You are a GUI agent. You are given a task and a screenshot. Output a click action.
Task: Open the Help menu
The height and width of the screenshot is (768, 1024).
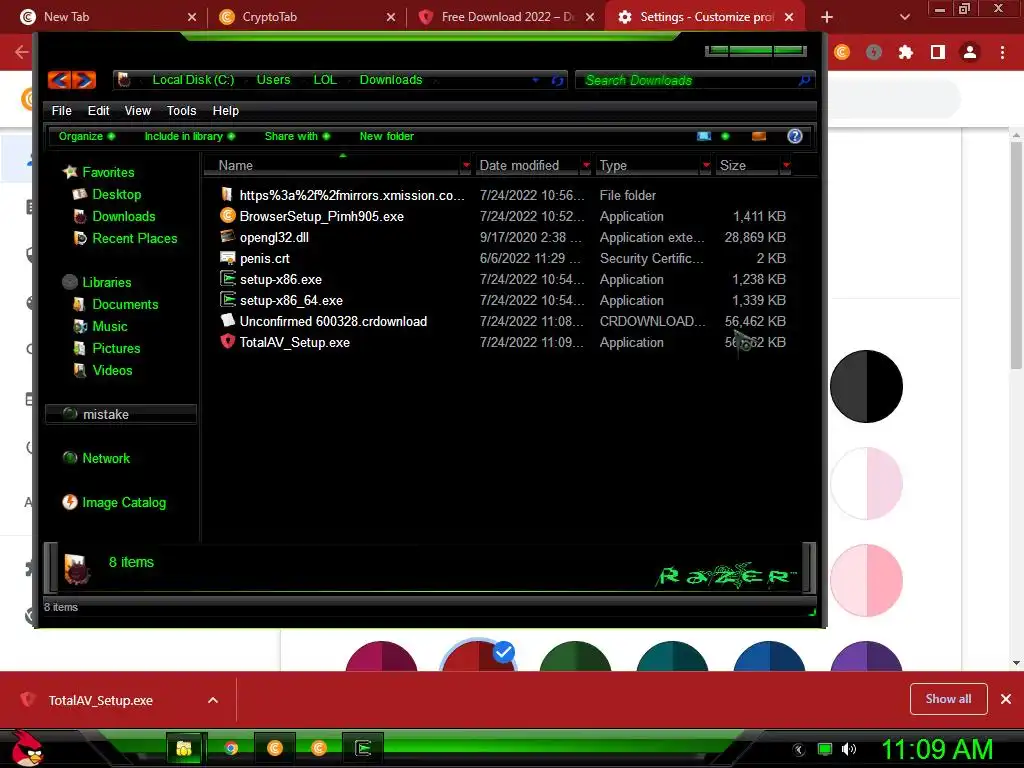225,110
